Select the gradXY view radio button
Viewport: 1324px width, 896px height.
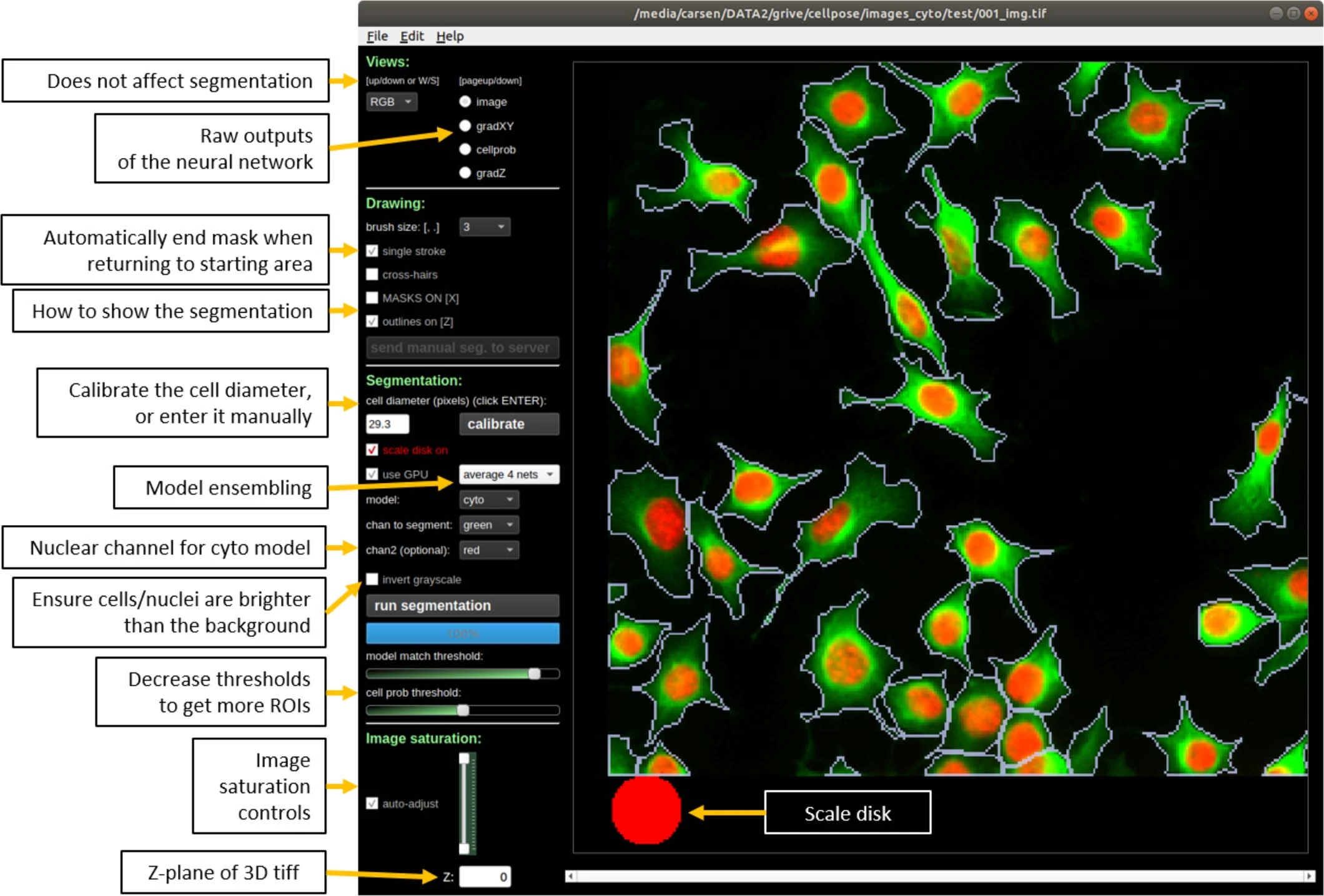(x=465, y=126)
